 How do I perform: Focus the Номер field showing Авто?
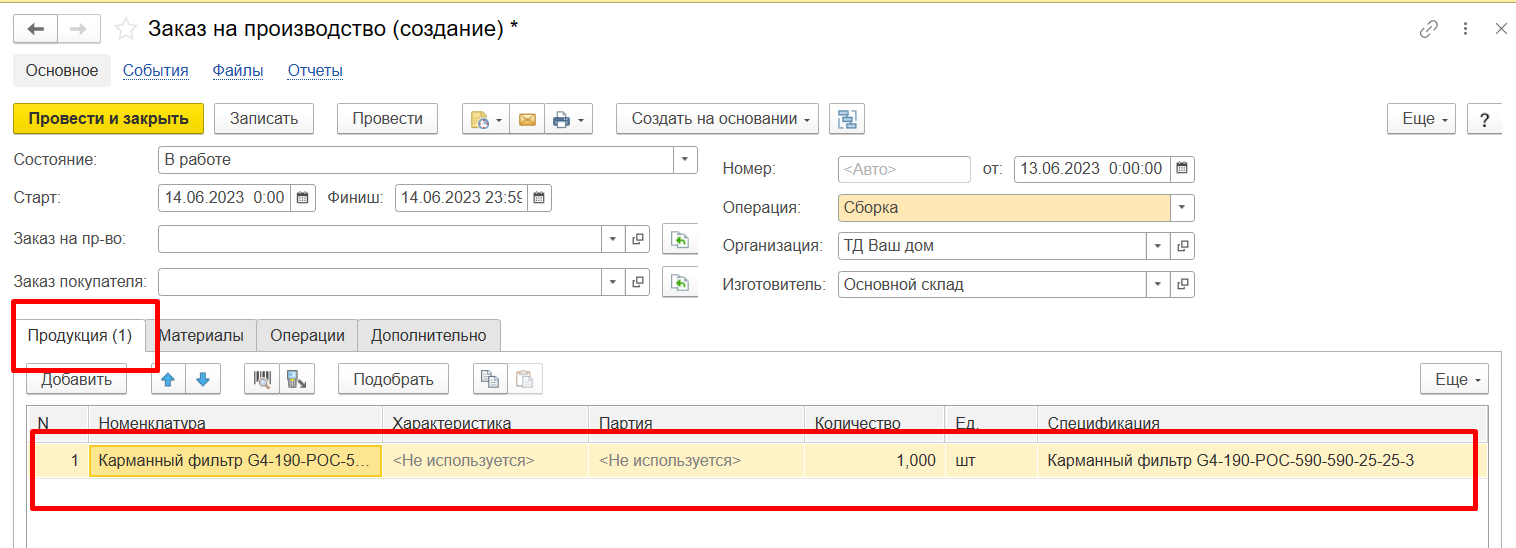[x=904, y=169]
